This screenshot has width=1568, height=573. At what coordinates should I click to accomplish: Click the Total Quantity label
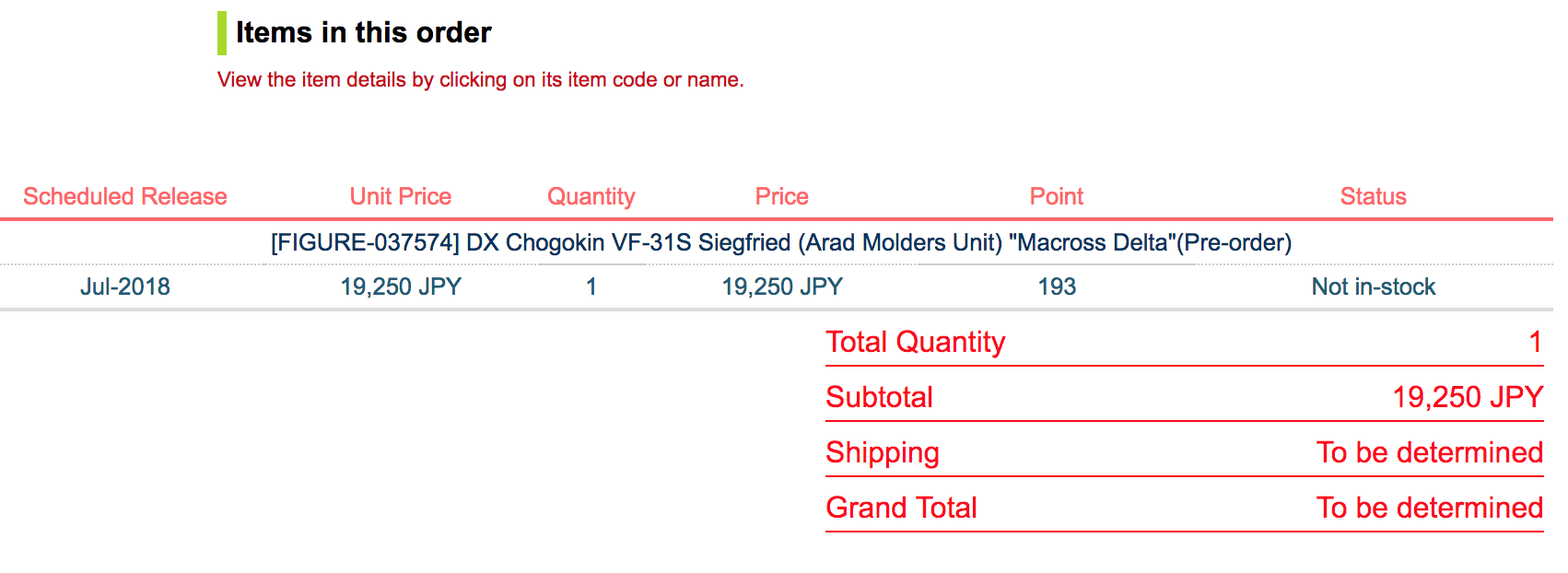916,342
